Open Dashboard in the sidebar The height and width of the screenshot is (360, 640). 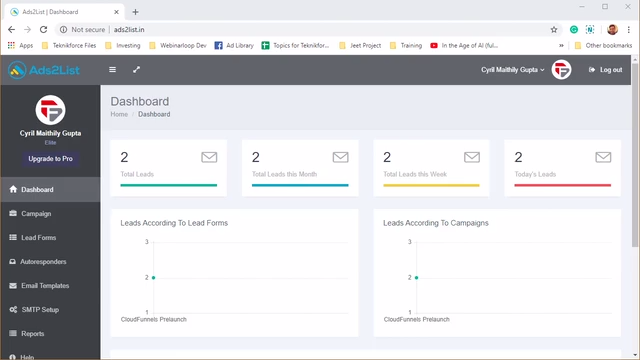tap(50, 189)
